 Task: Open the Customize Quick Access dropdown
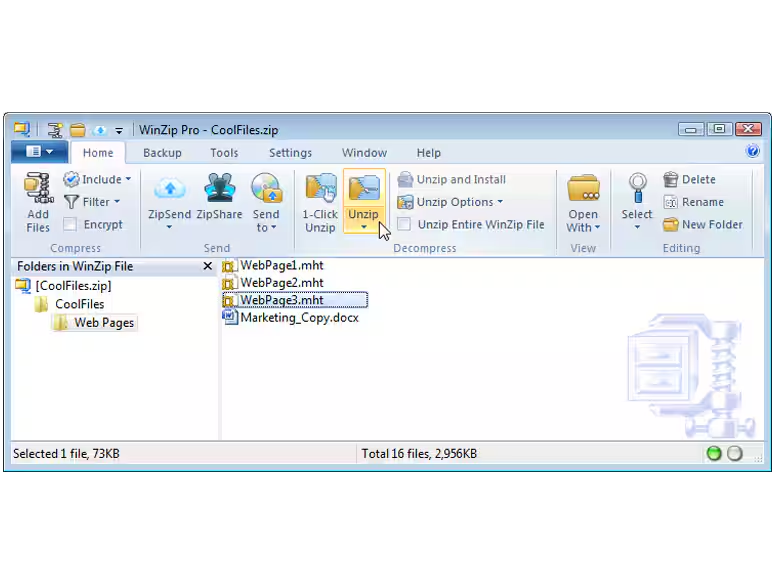119,130
